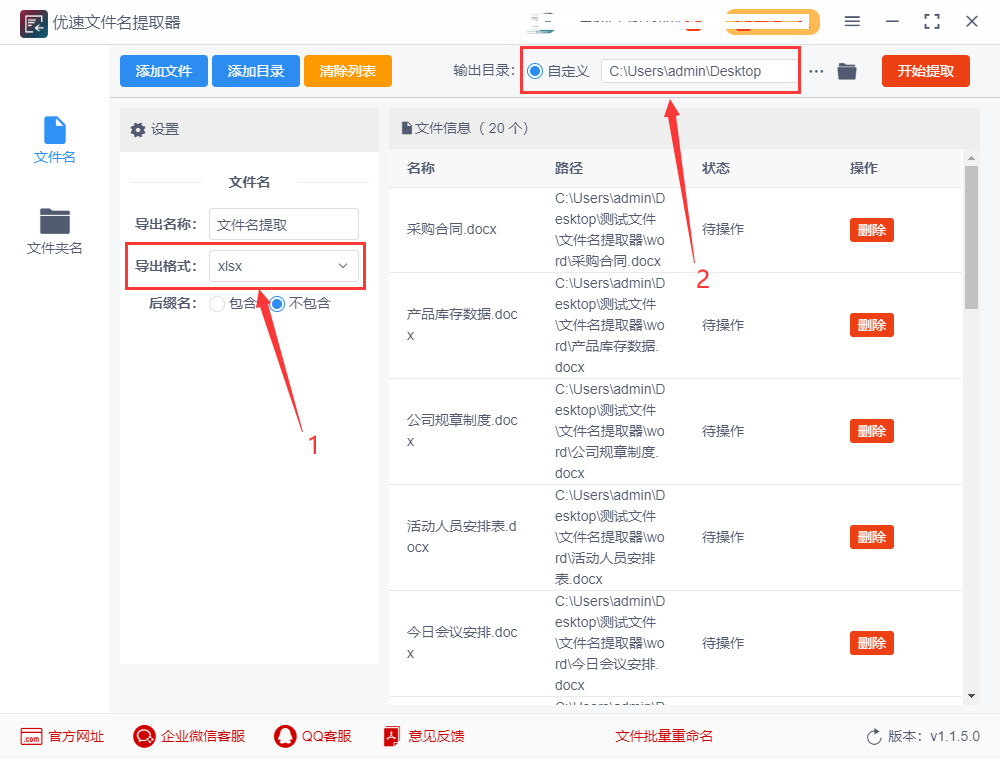The width and height of the screenshot is (1000, 760).
Task: Open QQ客服 link
Action: click(x=312, y=736)
